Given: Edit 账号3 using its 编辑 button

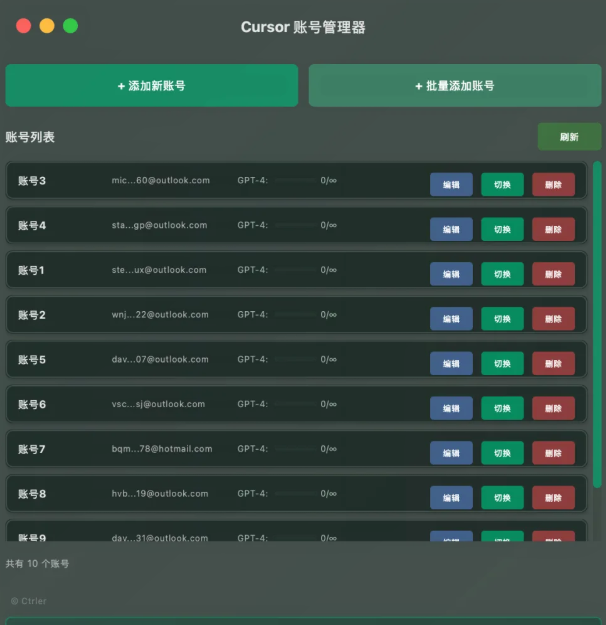Looking at the screenshot, I should (451, 184).
